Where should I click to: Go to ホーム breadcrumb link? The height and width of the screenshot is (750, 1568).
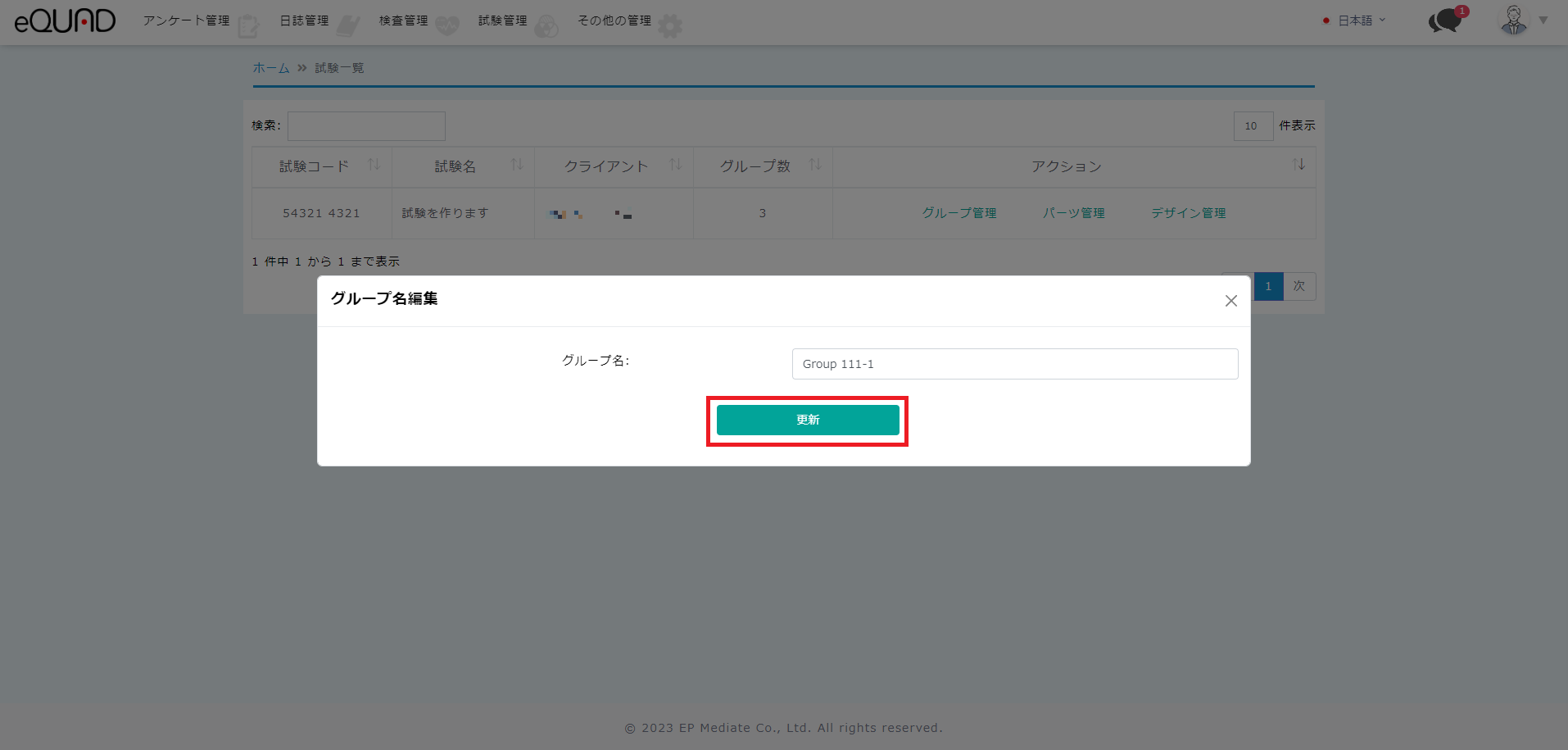pyautogui.click(x=271, y=68)
